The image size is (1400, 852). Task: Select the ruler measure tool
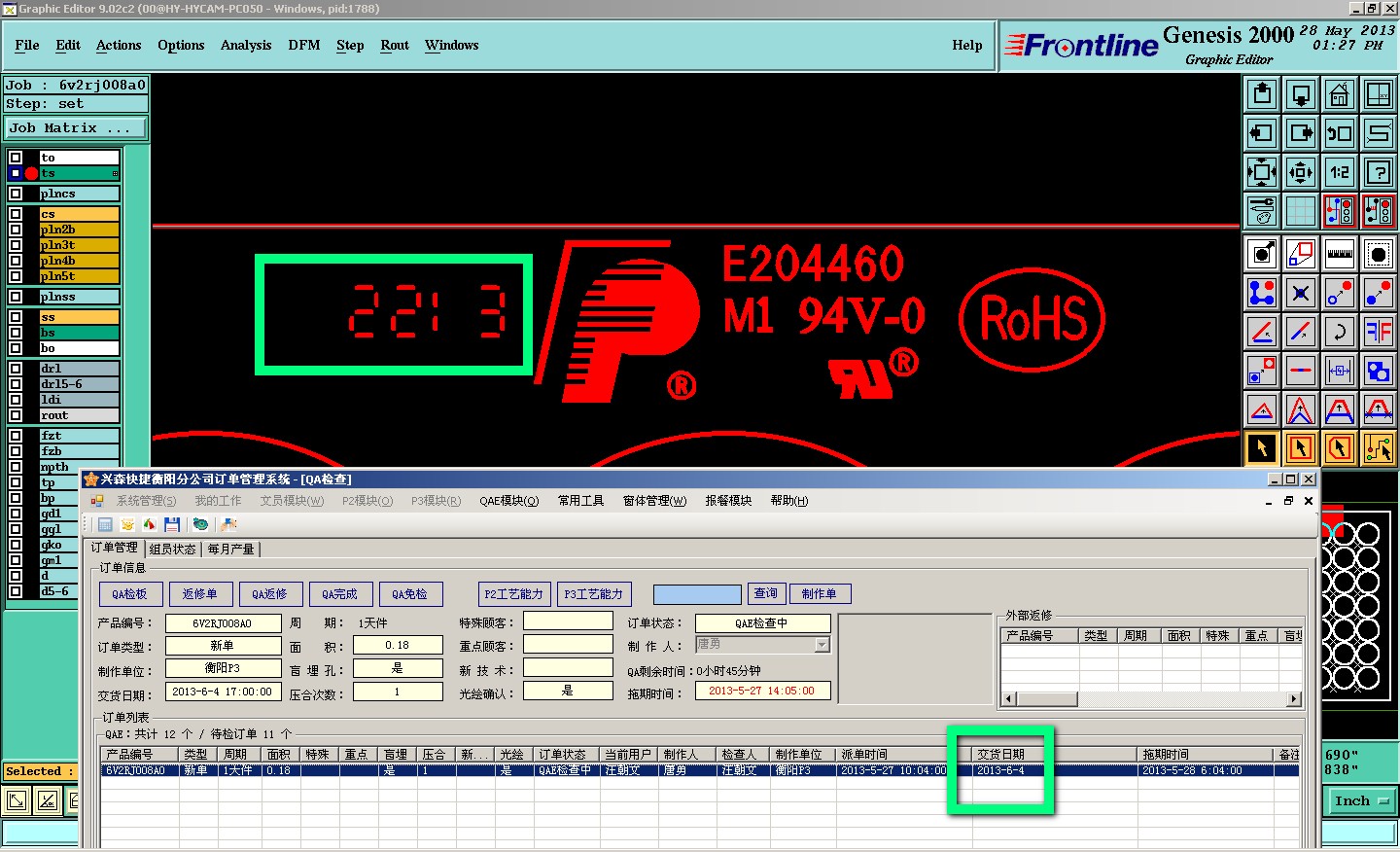click(1340, 254)
